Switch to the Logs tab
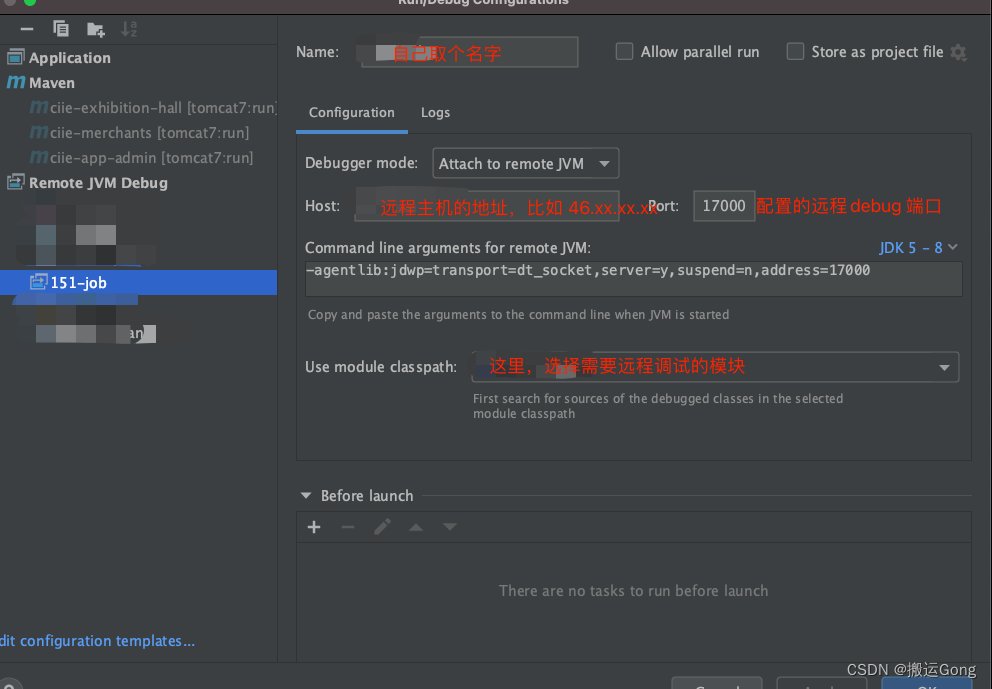 coord(435,113)
